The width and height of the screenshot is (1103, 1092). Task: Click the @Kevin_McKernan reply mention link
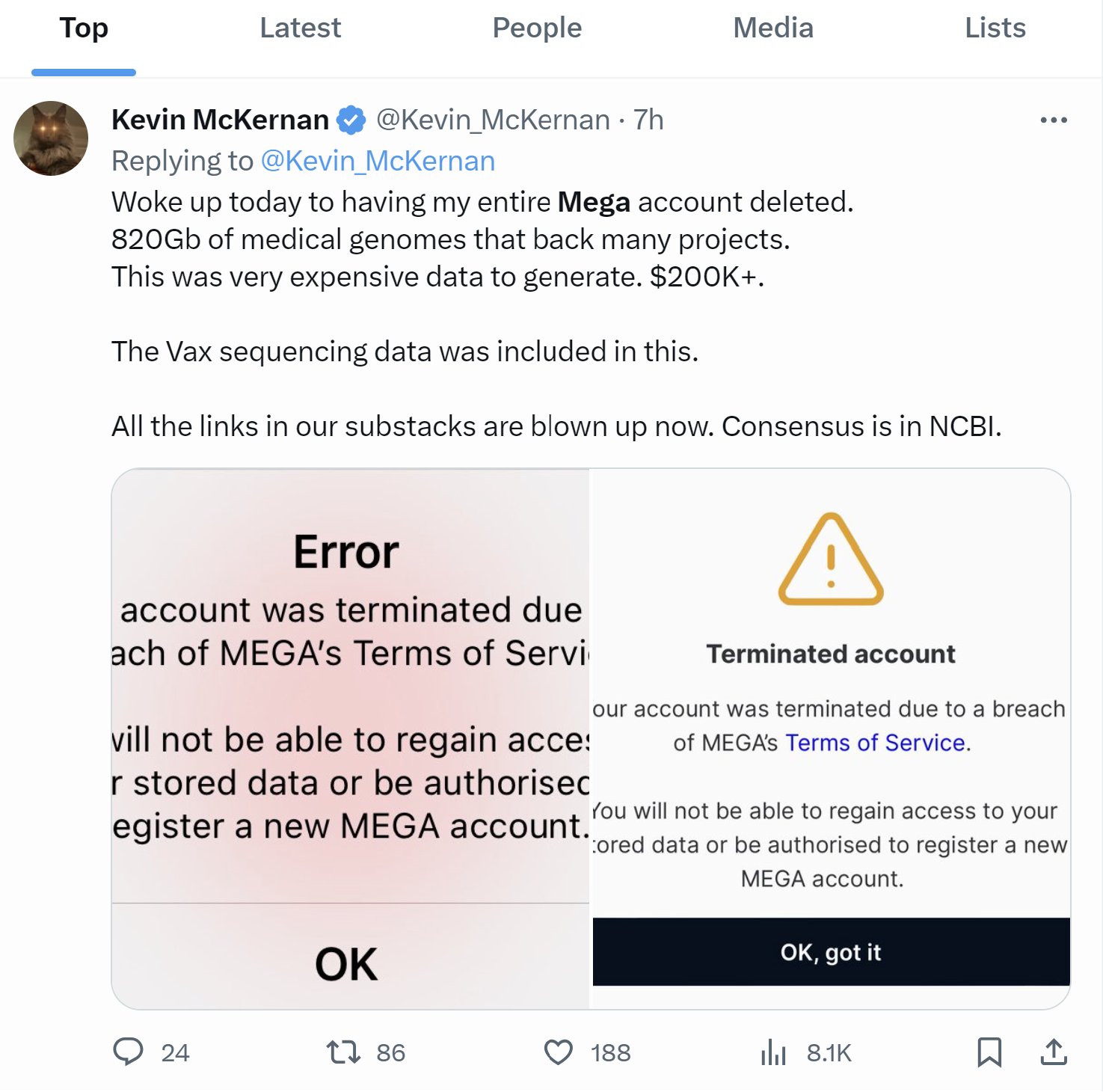tap(378, 161)
